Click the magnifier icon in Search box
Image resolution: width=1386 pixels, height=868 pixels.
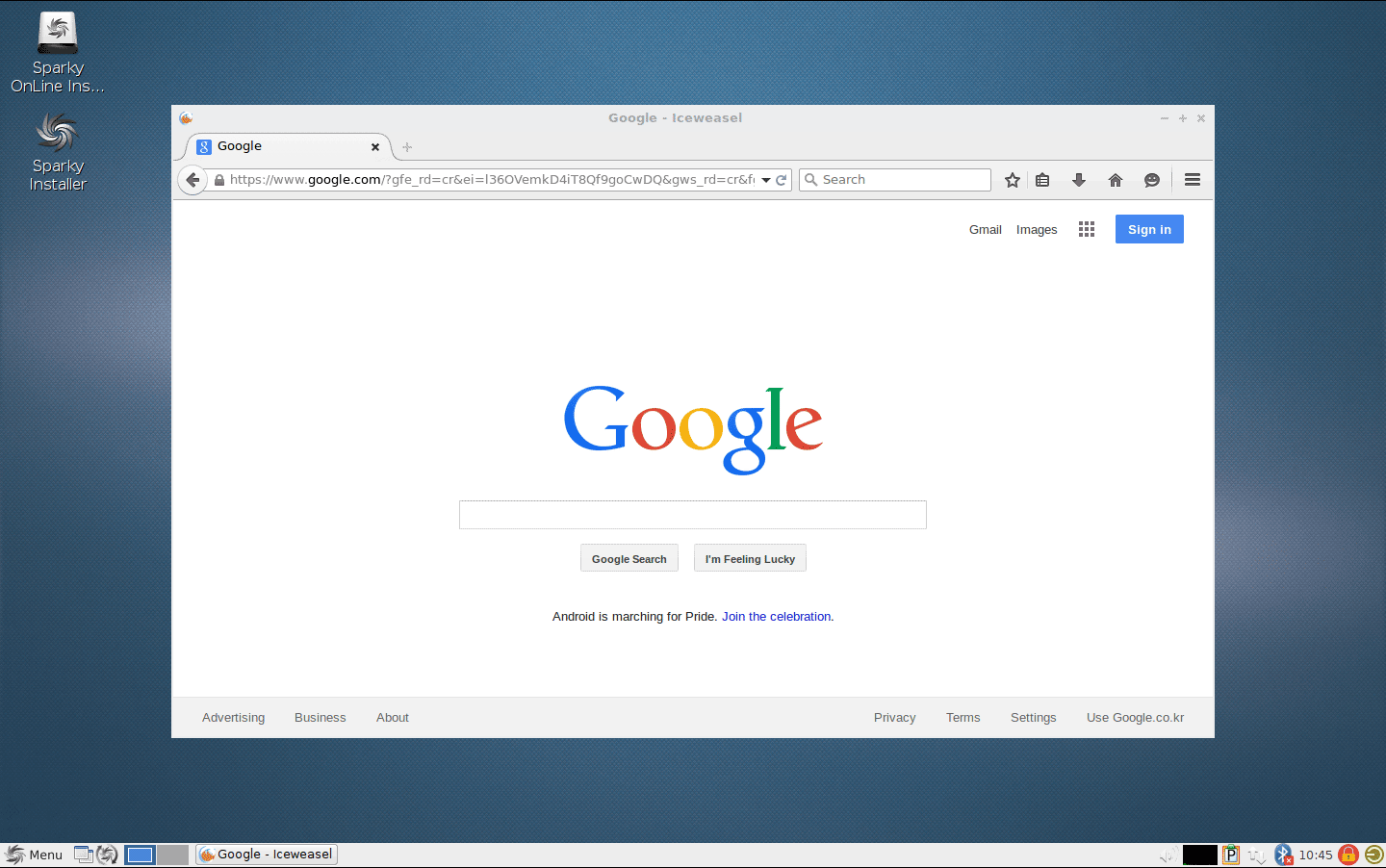(x=810, y=180)
